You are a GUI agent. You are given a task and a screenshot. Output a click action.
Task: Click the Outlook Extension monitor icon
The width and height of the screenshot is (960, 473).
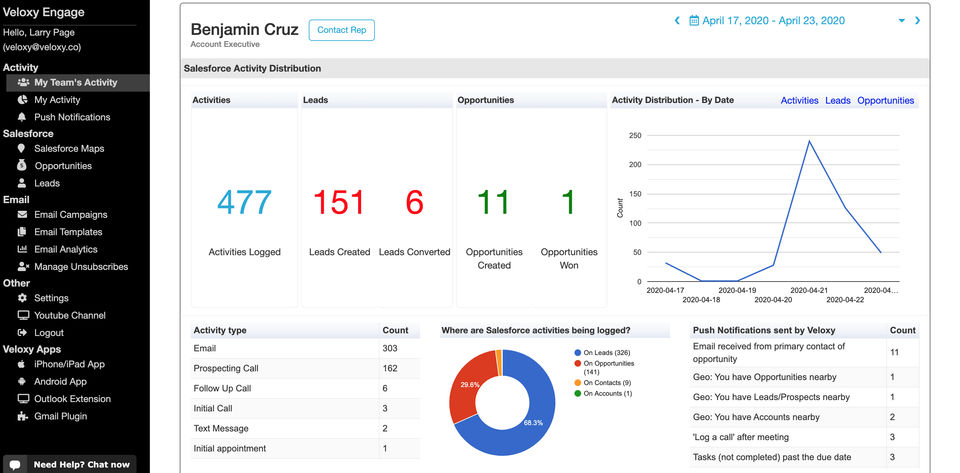pyautogui.click(x=23, y=399)
